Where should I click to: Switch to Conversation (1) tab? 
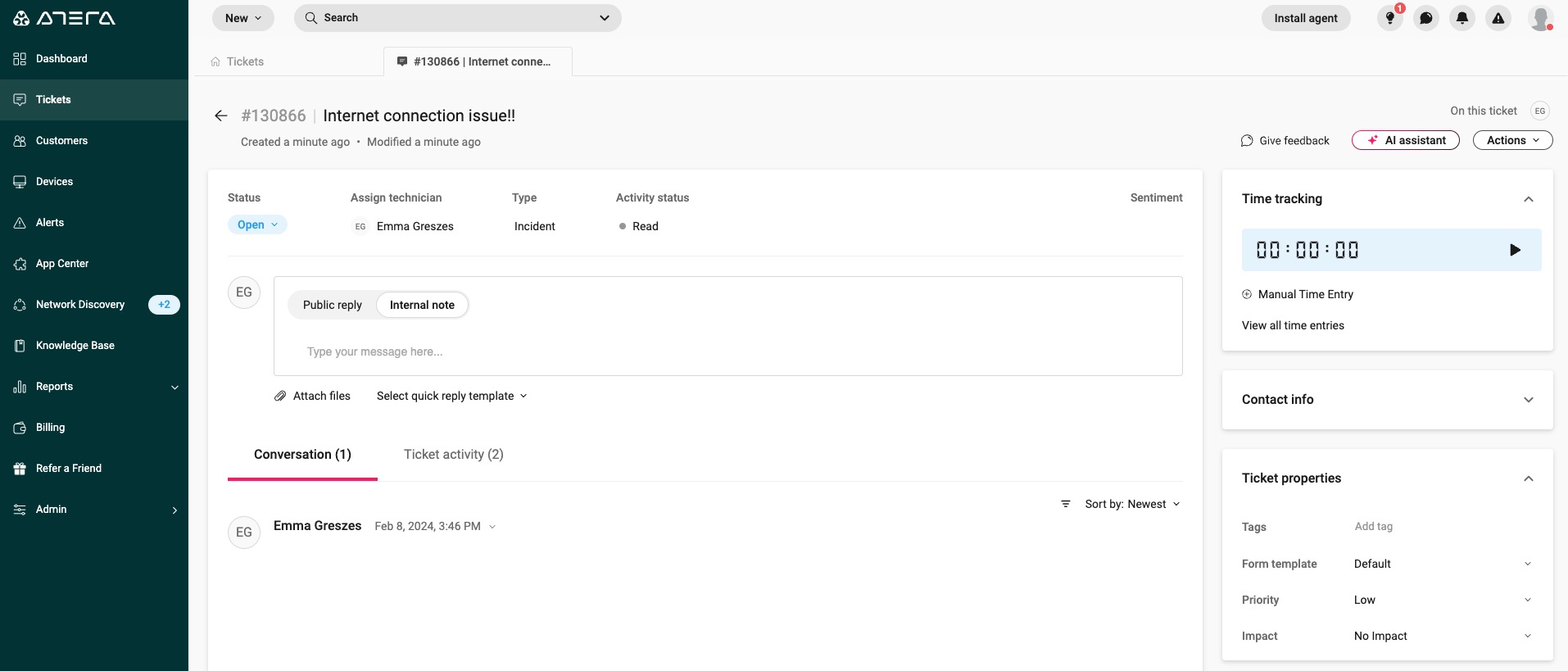coord(302,455)
